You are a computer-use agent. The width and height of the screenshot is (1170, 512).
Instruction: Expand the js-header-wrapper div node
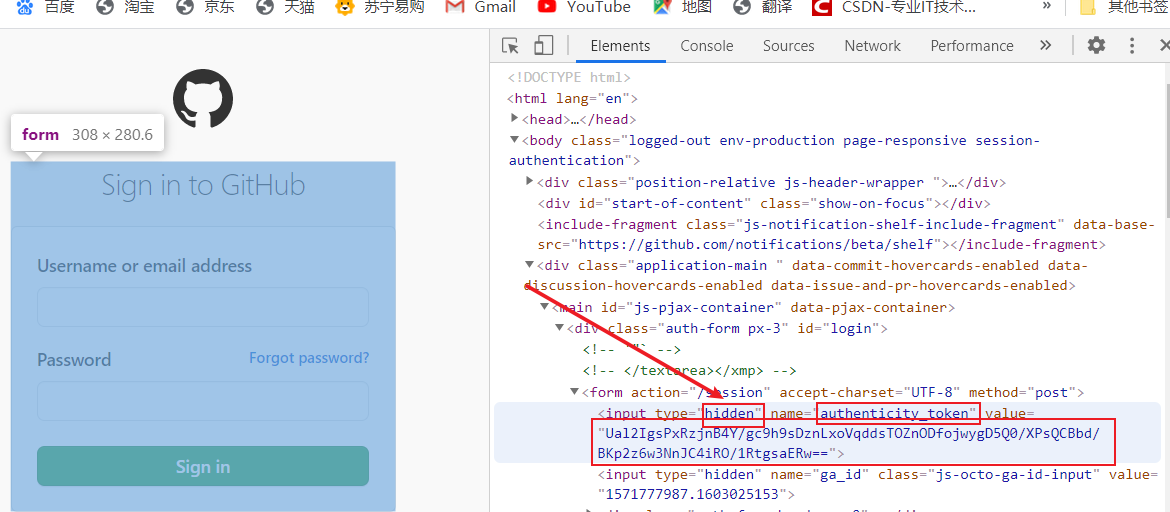[529, 181]
